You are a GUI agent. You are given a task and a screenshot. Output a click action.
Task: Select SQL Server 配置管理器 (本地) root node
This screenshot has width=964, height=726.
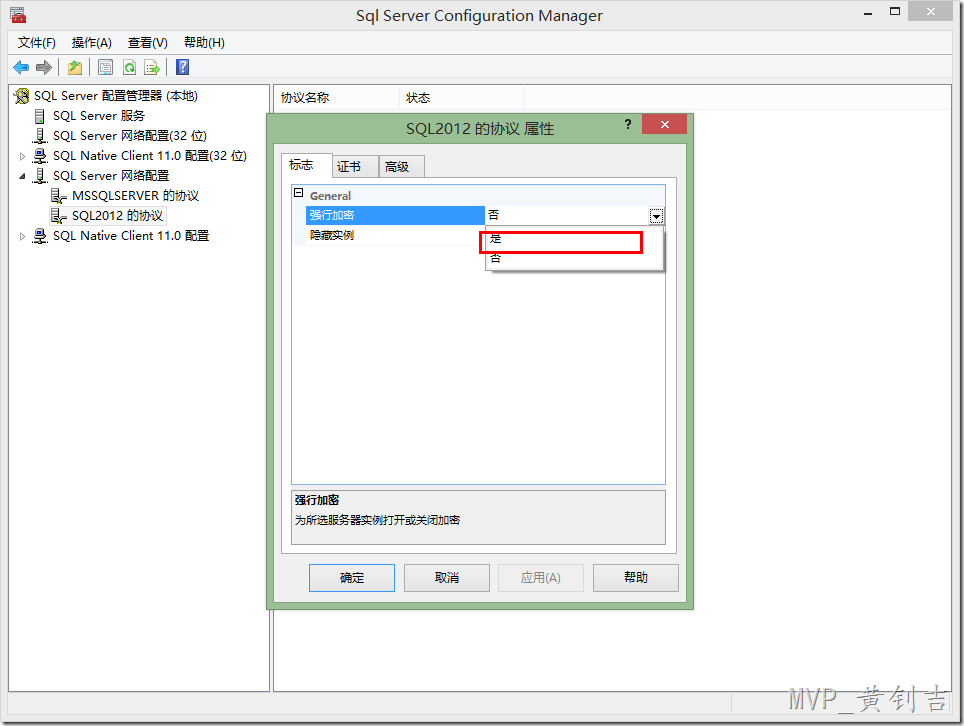pyautogui.click(x=116, y=96)
